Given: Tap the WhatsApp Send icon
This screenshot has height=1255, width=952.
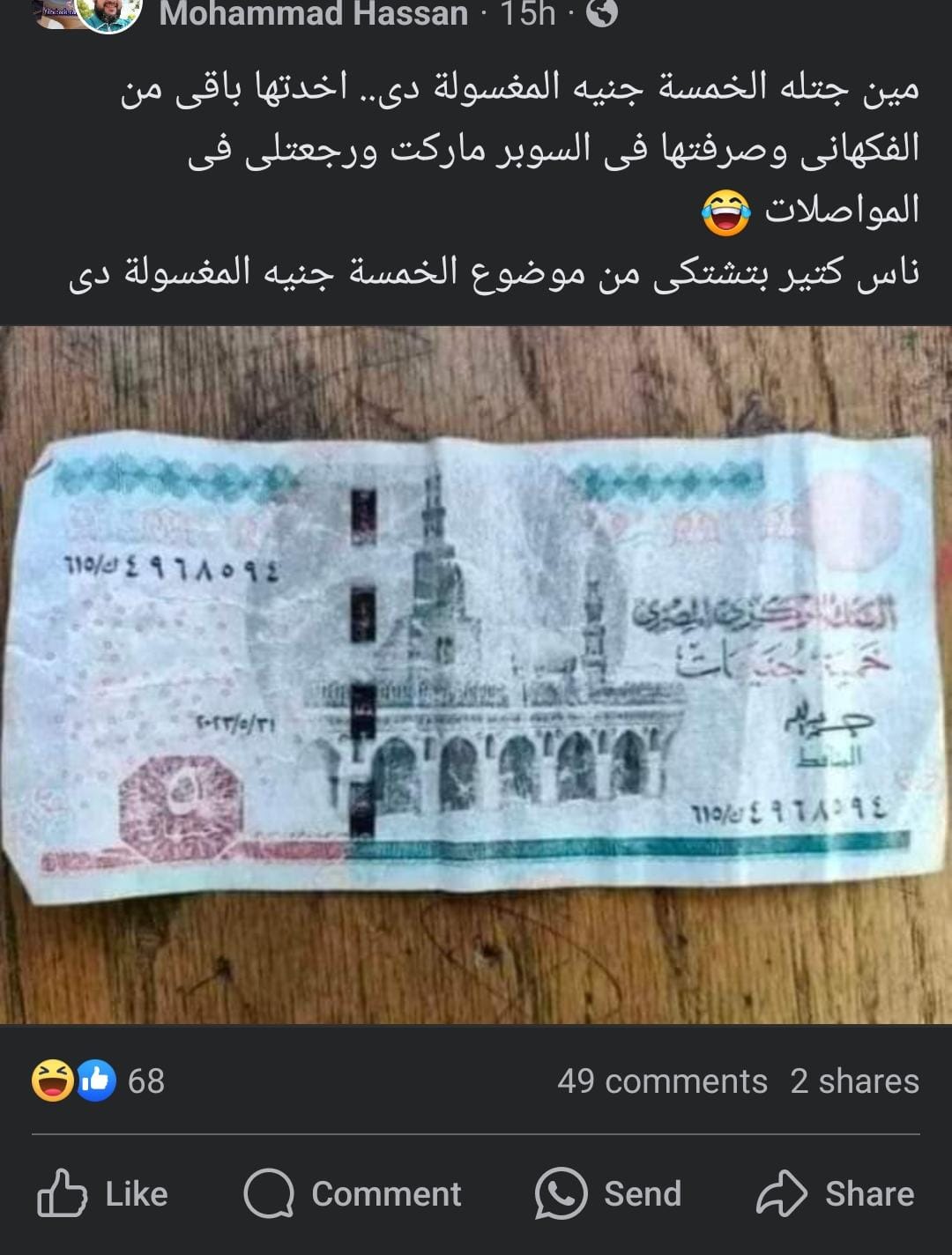Looking at the screenshot, I should (561, 1193).
